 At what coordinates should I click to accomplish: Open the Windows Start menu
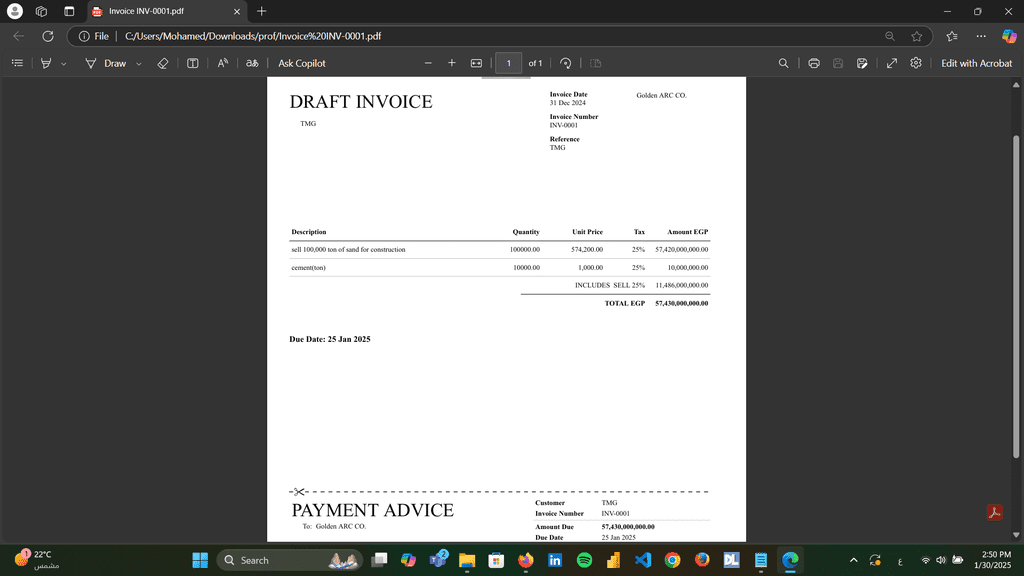click(200, 560)
